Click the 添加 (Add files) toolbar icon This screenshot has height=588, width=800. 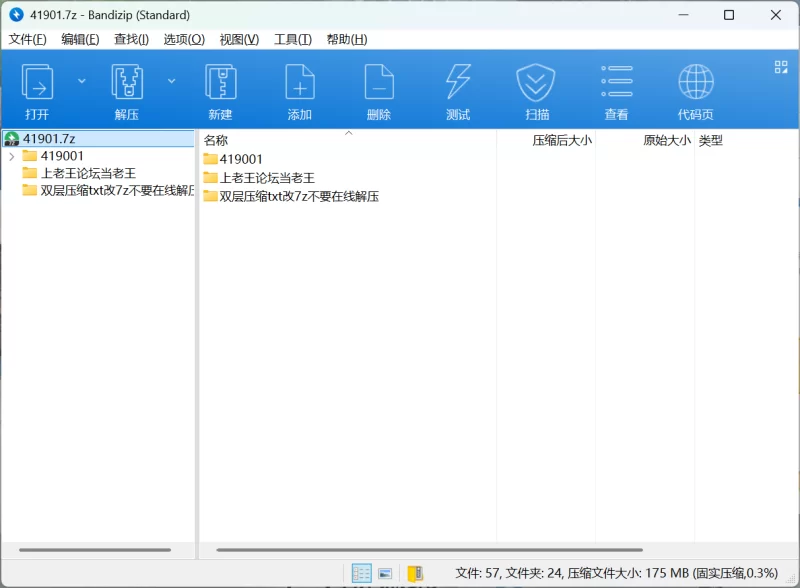point(300,90)
